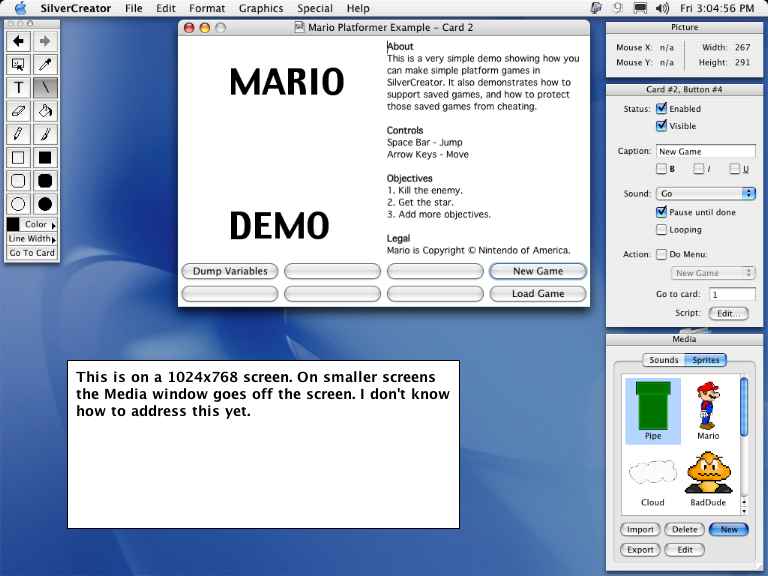Select the button selection pointer tool
Image resolution: width=768 pixels, height=576 pixels.
18,64
